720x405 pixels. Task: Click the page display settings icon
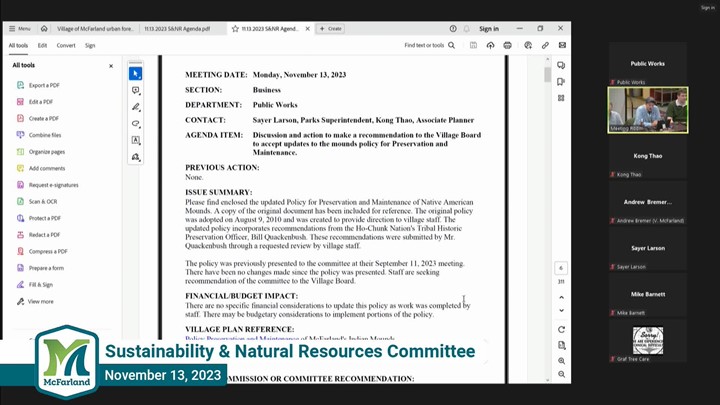click(561, 345)
